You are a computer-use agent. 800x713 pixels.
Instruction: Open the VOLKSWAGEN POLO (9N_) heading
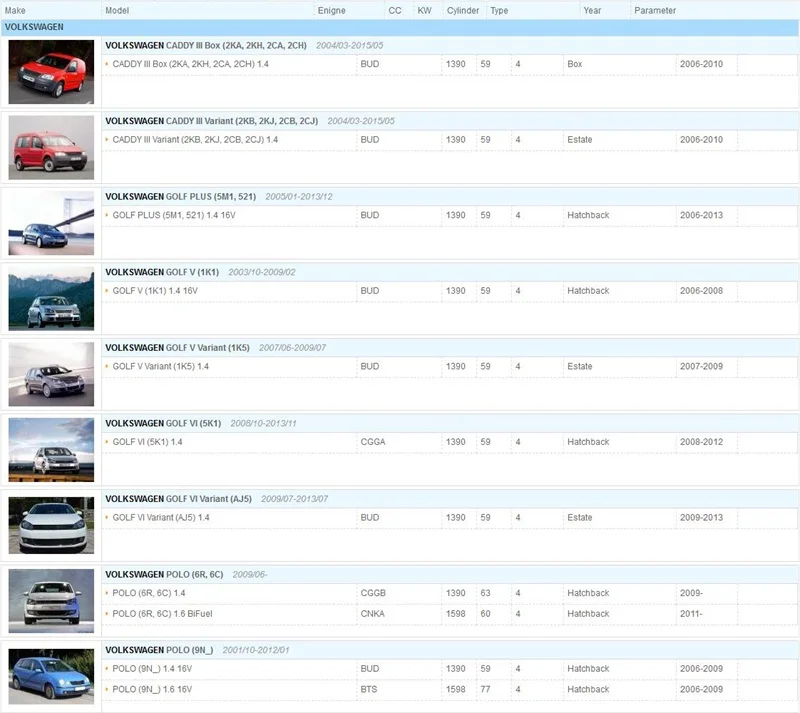pos(159,650)
